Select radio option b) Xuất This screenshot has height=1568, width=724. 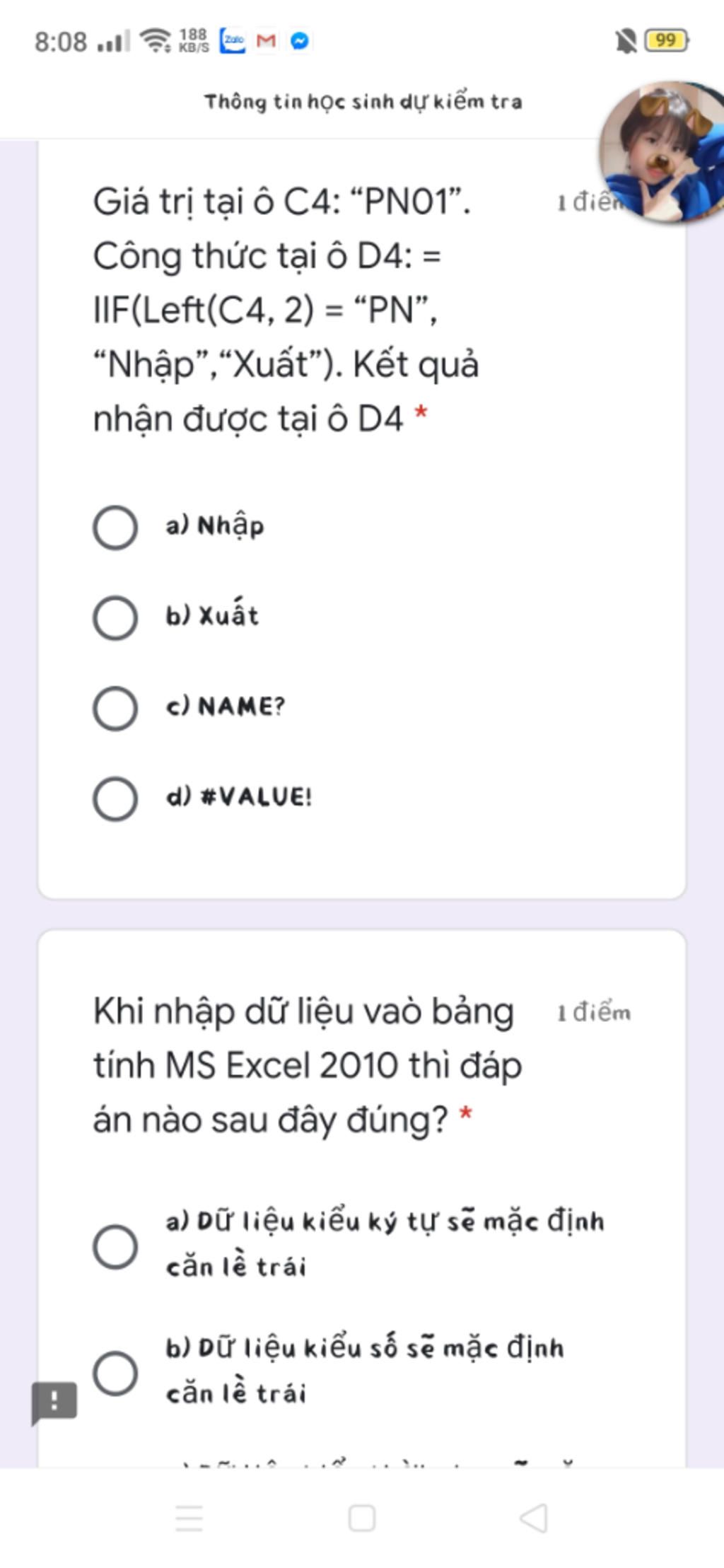click(x=115, y=617)
